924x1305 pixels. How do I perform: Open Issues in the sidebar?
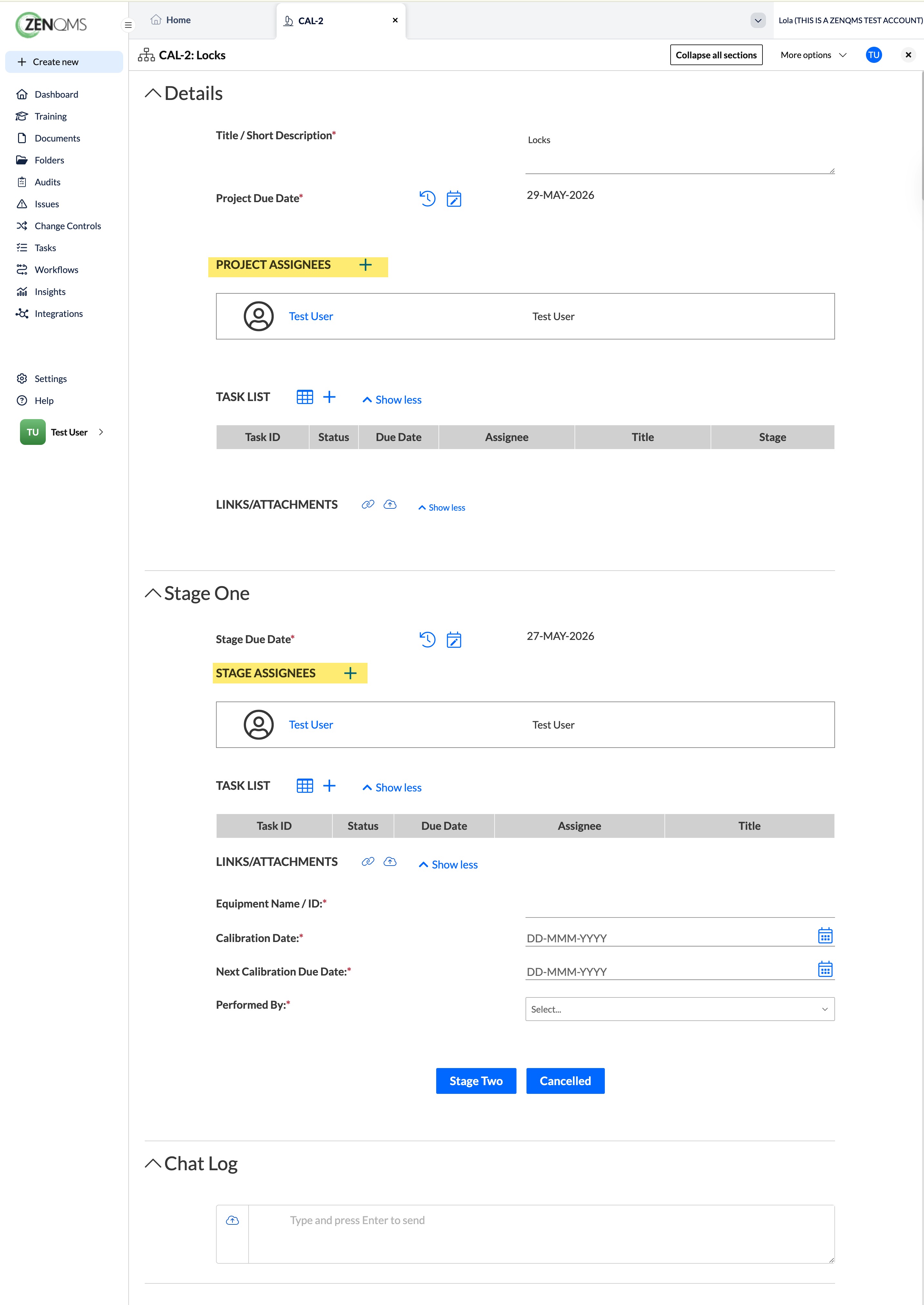[47, 204]
